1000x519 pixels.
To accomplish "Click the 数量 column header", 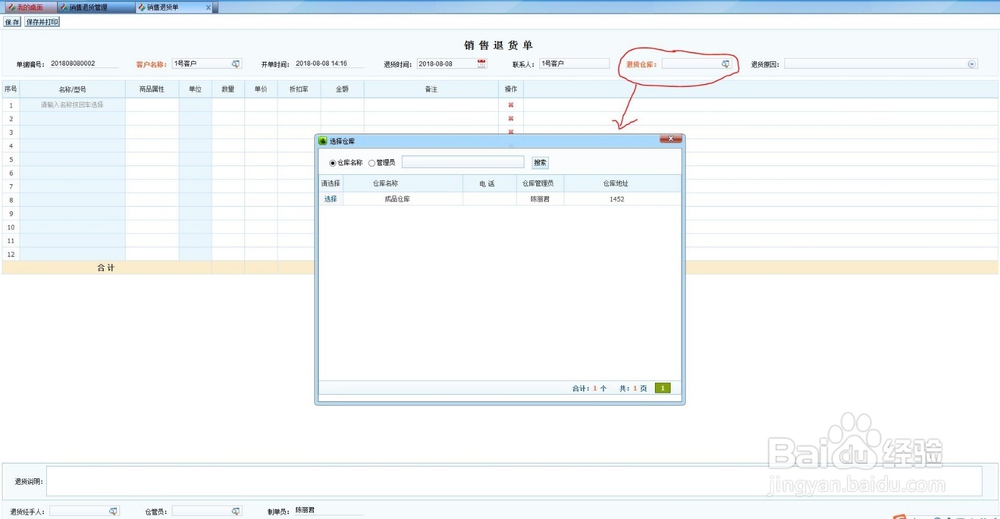I will tap(228, 89).
